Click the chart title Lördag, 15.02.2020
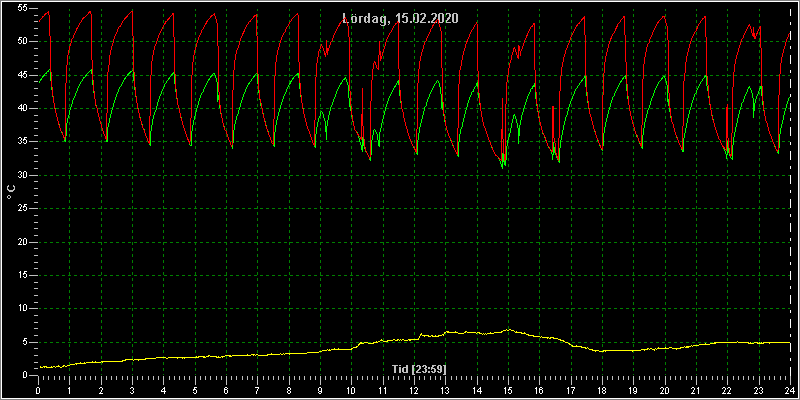The image size is (800, 400). coord(400,18)
